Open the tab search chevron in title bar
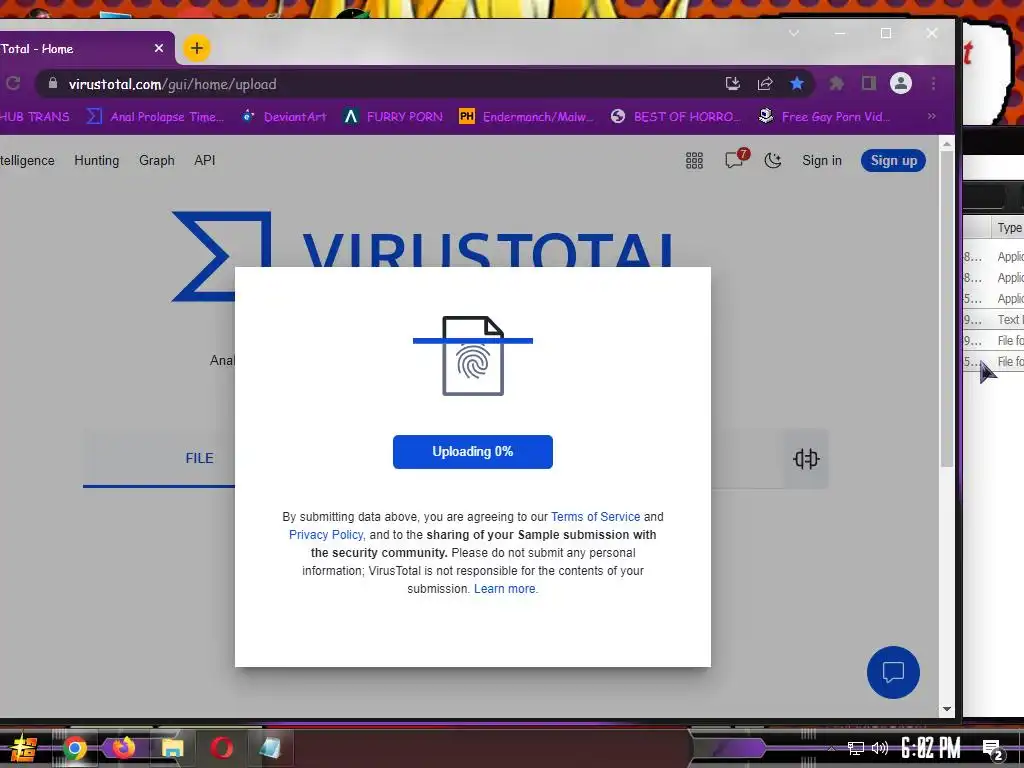This screenshot has width=1024, height=768. [794, 33]
